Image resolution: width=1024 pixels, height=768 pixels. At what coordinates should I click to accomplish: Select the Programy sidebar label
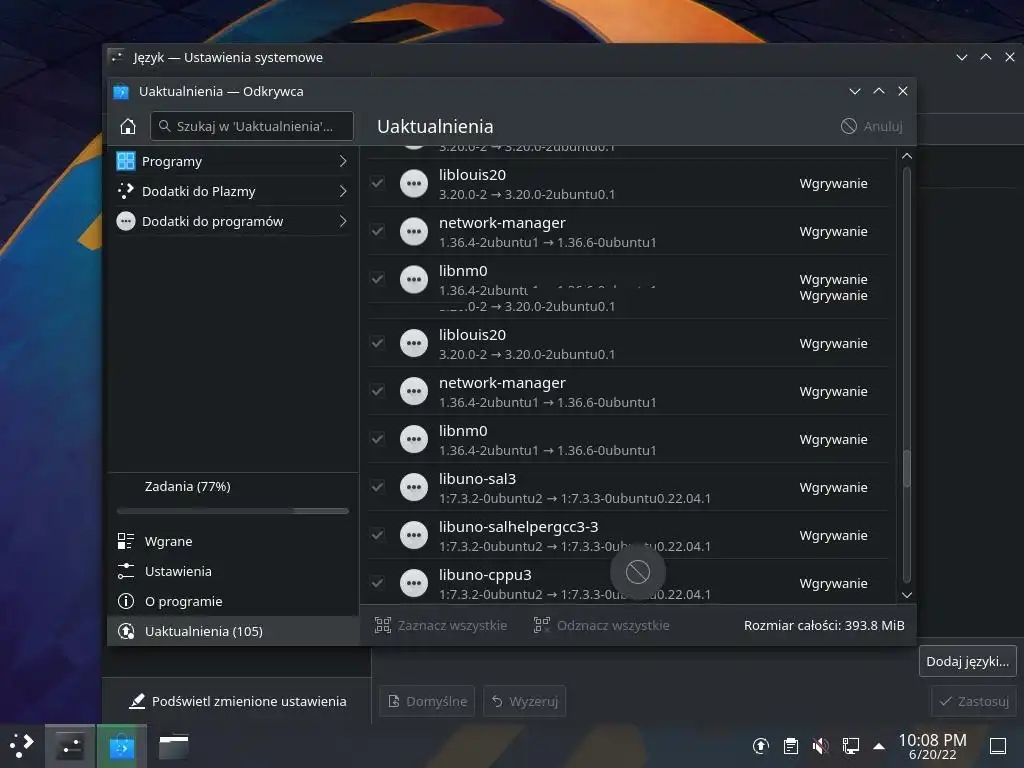172,161
